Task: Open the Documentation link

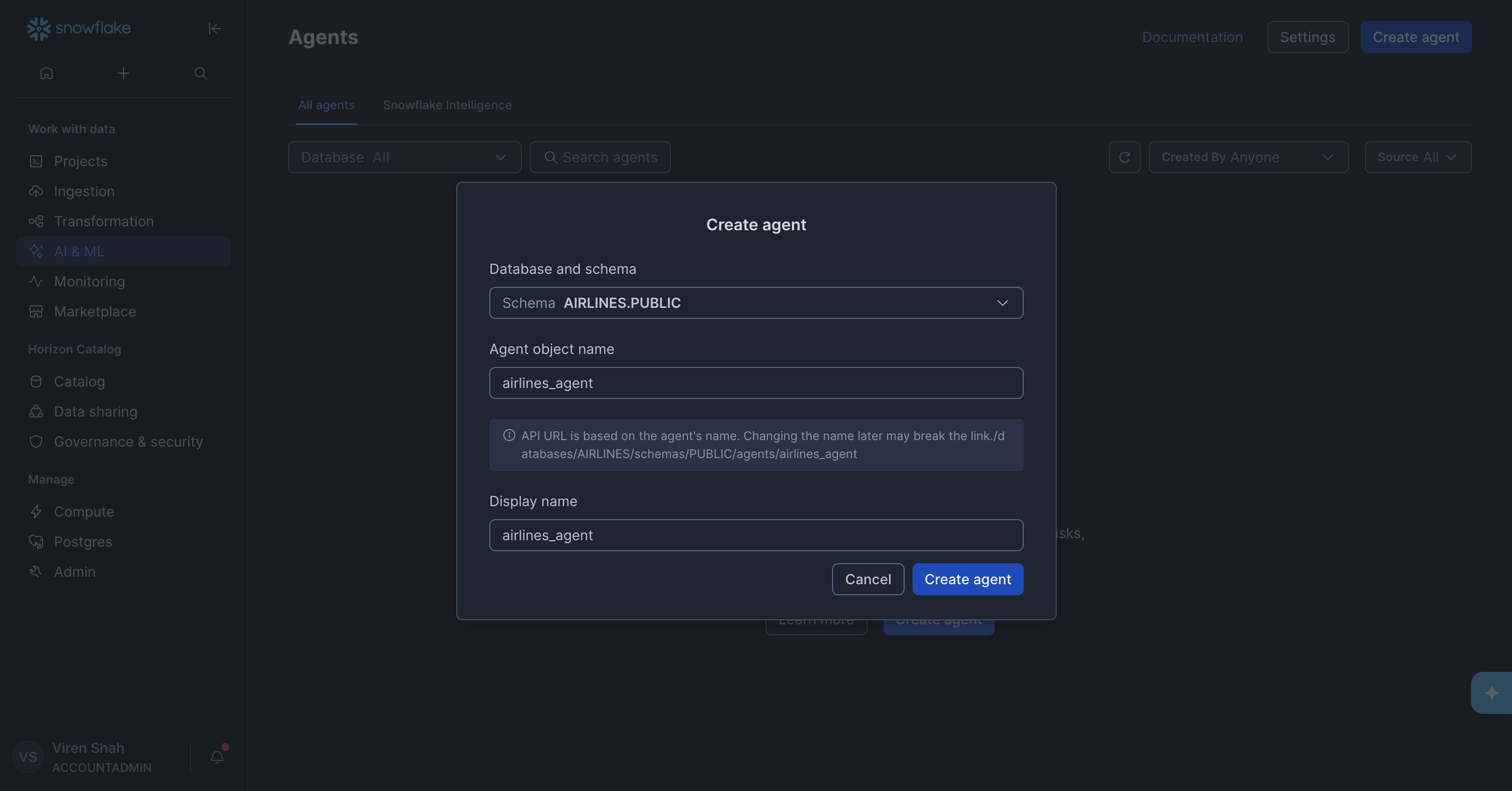Action: pos(1192,37)
